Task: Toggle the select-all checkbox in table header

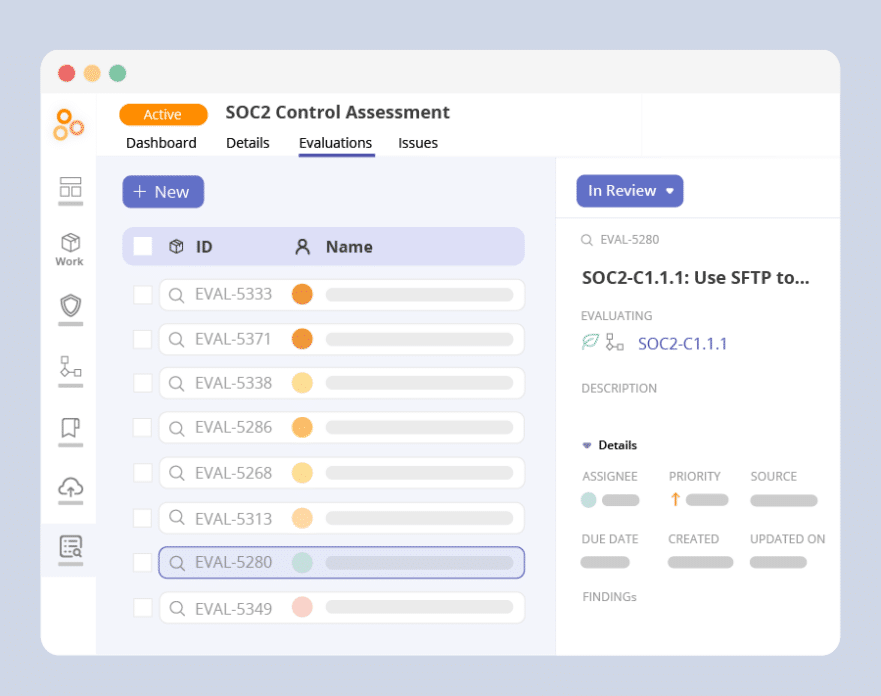Action: coord(143,247)
